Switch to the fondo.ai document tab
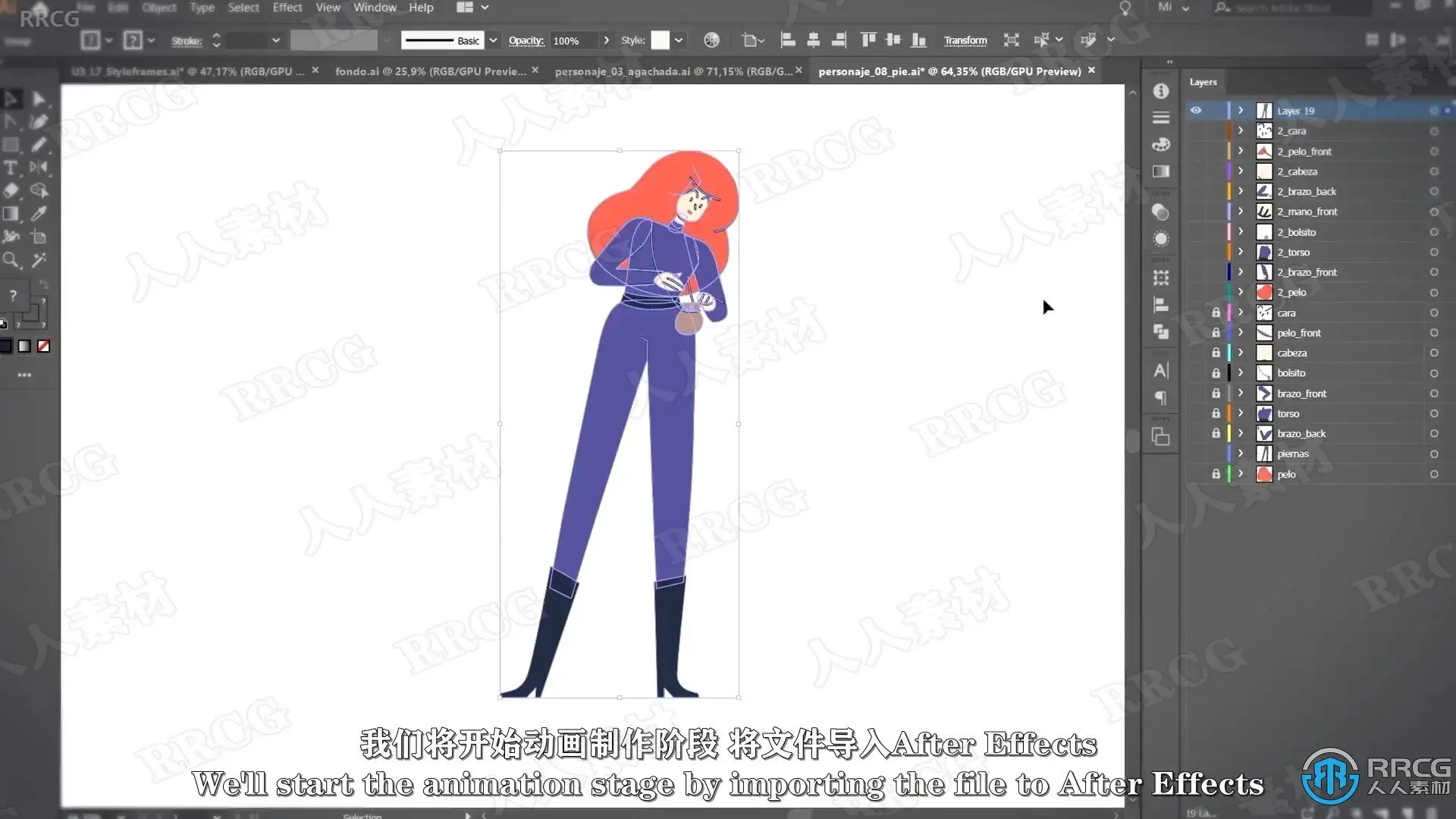The height and width of the screenshot is (819, 1456). point(430,71)
